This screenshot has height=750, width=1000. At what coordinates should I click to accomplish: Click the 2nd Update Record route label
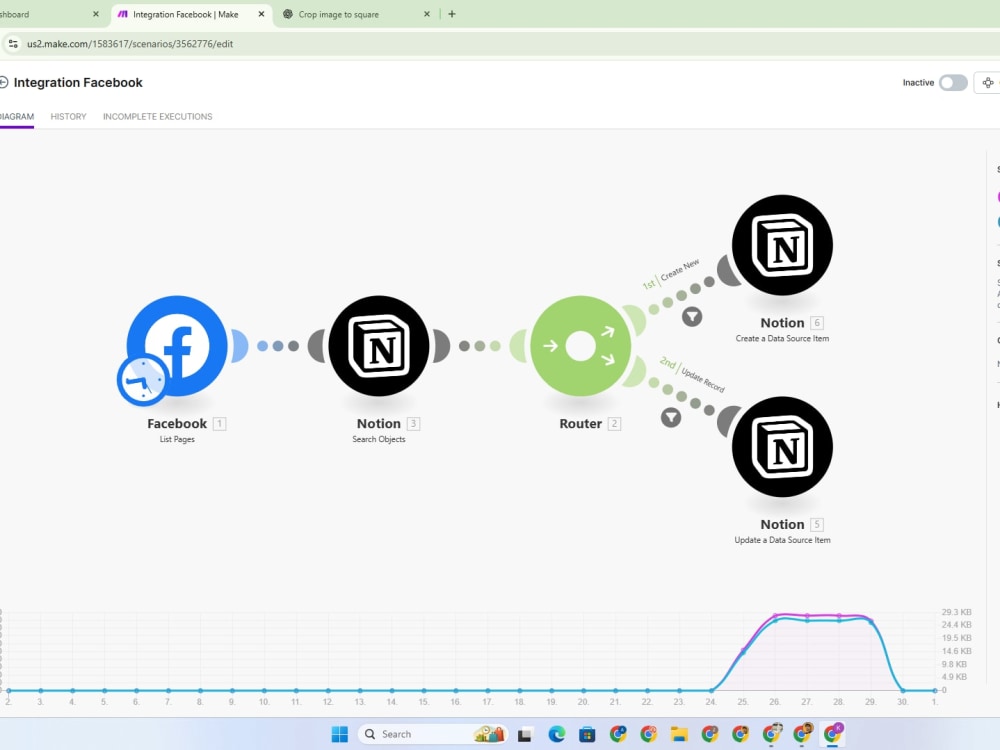(x=692, y=374)
